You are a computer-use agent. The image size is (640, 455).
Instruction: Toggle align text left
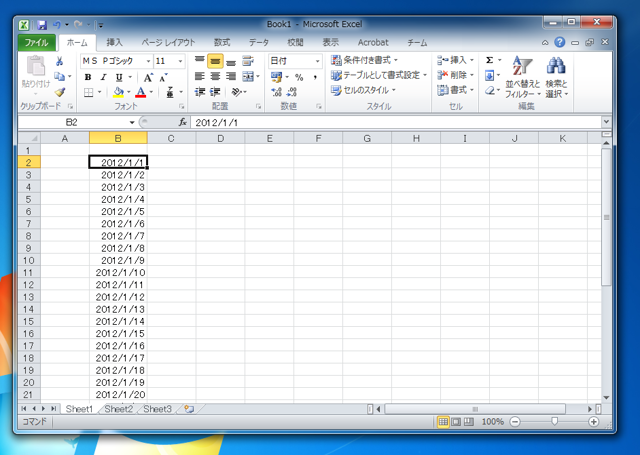click(200, 76)
